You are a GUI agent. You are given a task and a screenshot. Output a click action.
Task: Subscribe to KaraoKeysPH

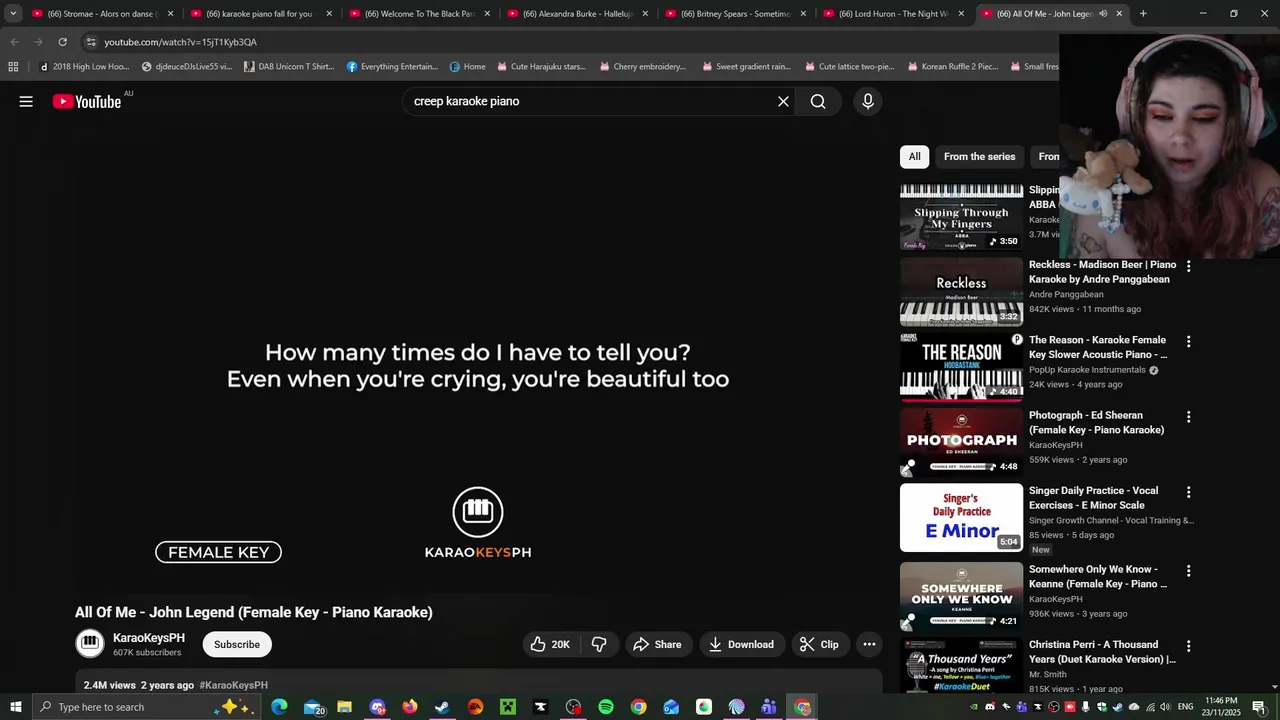tap(237, 644)
